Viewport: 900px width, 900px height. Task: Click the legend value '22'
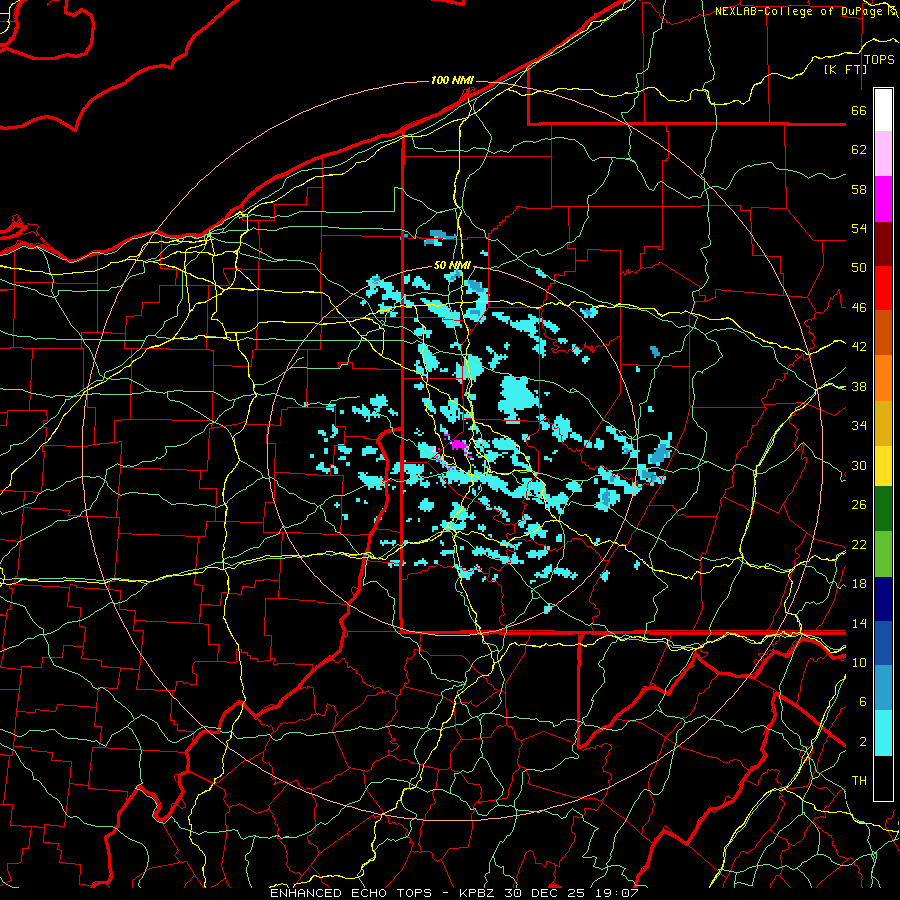coord(859,544)
